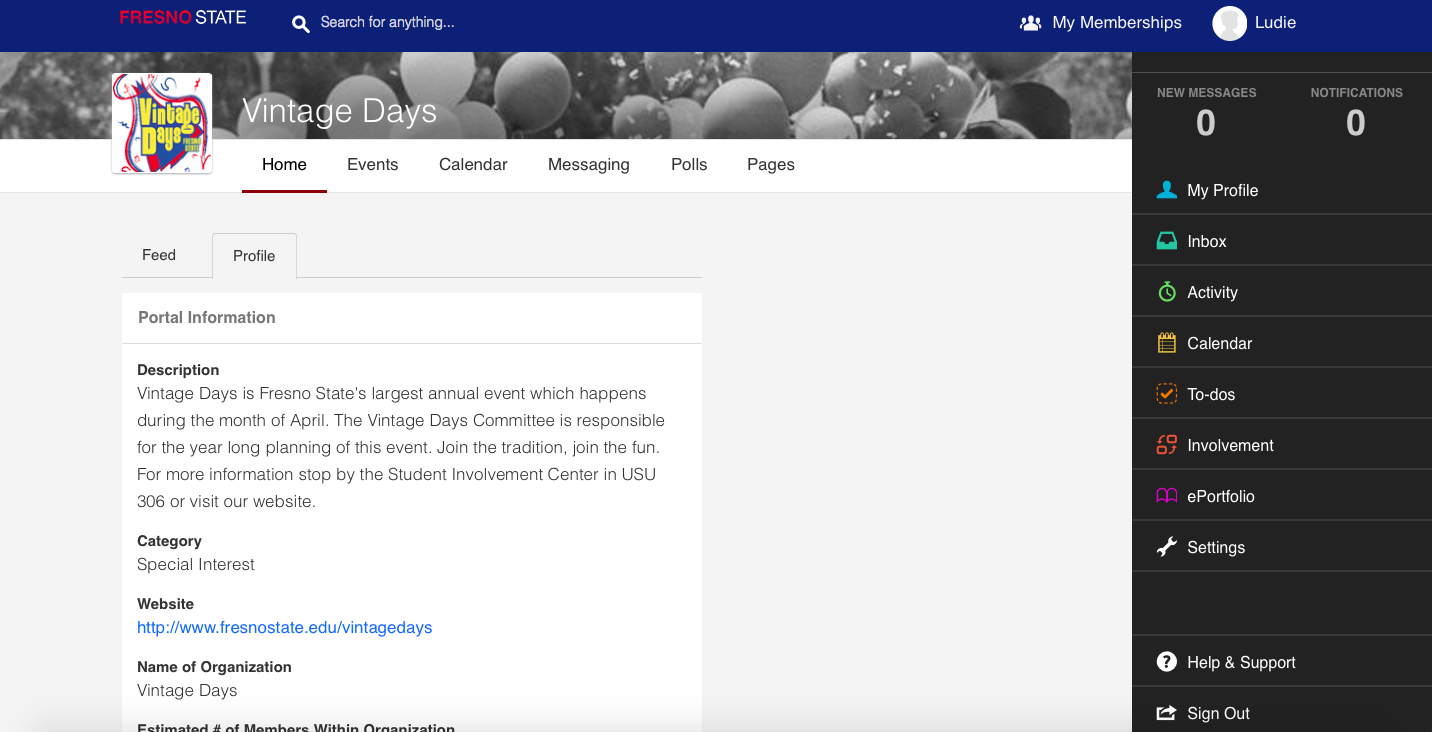Open Settings wrench icon
The height and width of the screenshot is (732, 1432).
click(x=1166, y=547)
